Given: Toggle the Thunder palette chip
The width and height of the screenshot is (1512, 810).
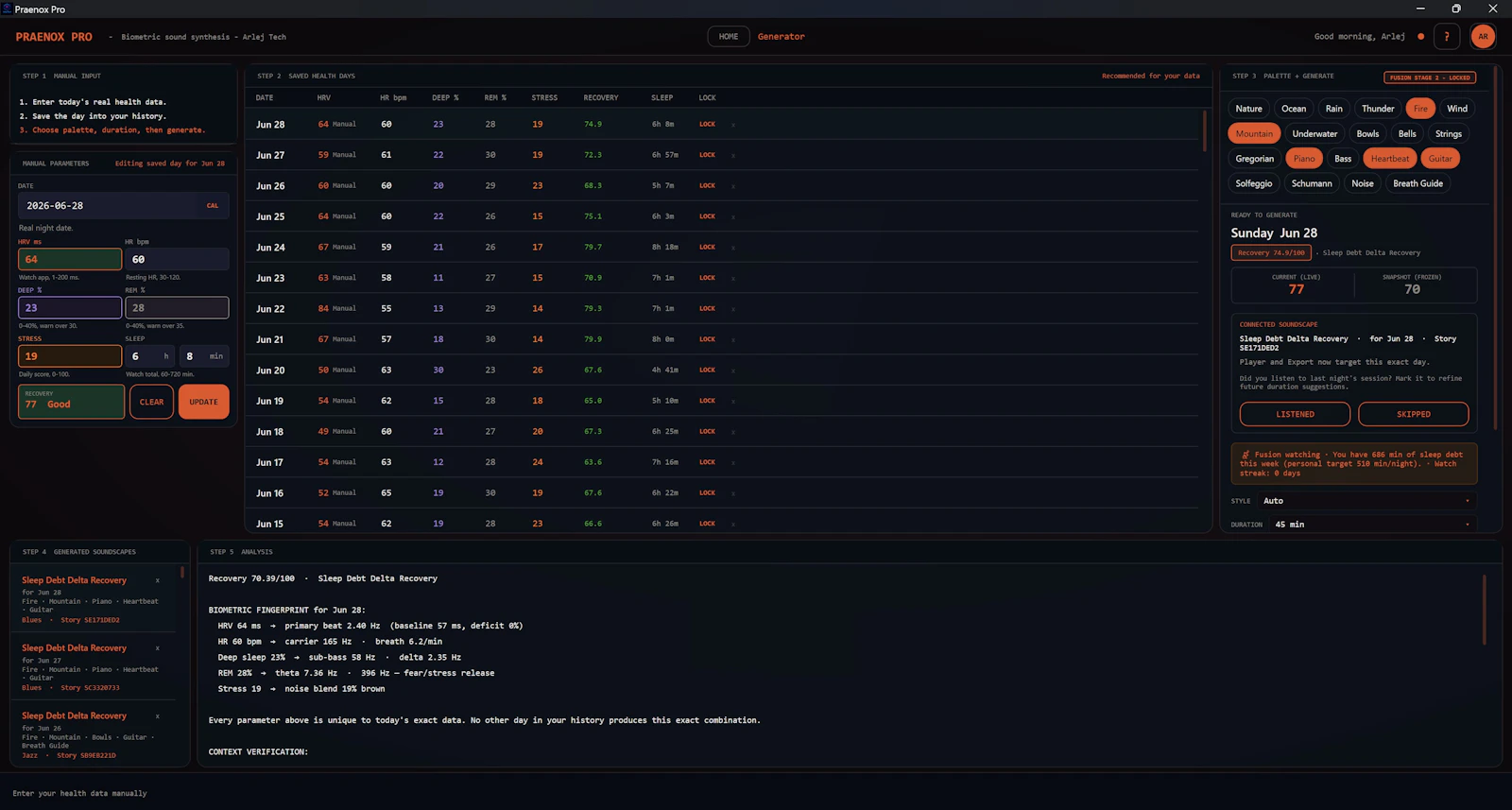Looking at the screenshot, I should click(x=1378, y=109).
